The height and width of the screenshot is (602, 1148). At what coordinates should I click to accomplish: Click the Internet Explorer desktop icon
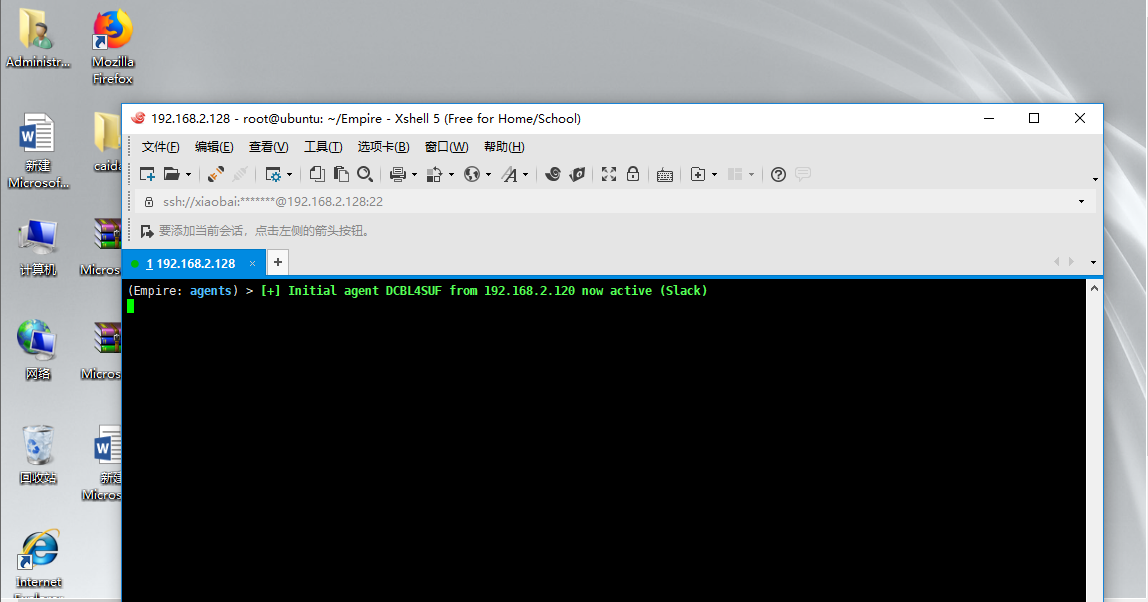[39, 562]
